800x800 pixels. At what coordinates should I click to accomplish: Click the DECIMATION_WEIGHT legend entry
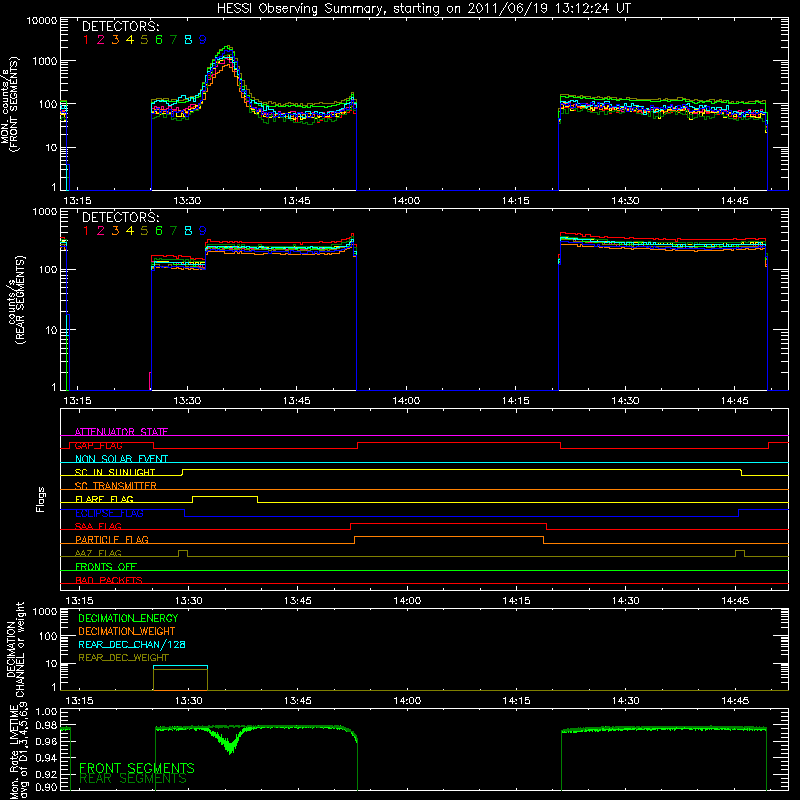pos(127,631)
